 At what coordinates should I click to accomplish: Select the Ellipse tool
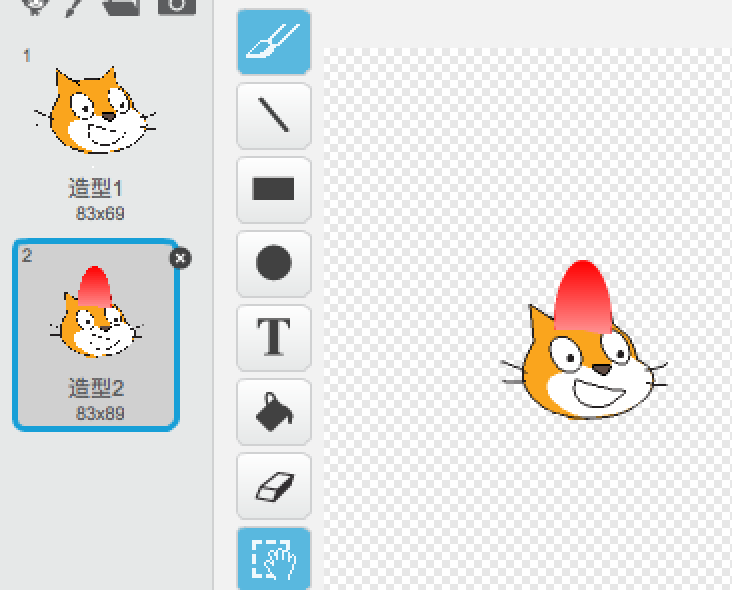coord(274,263)
